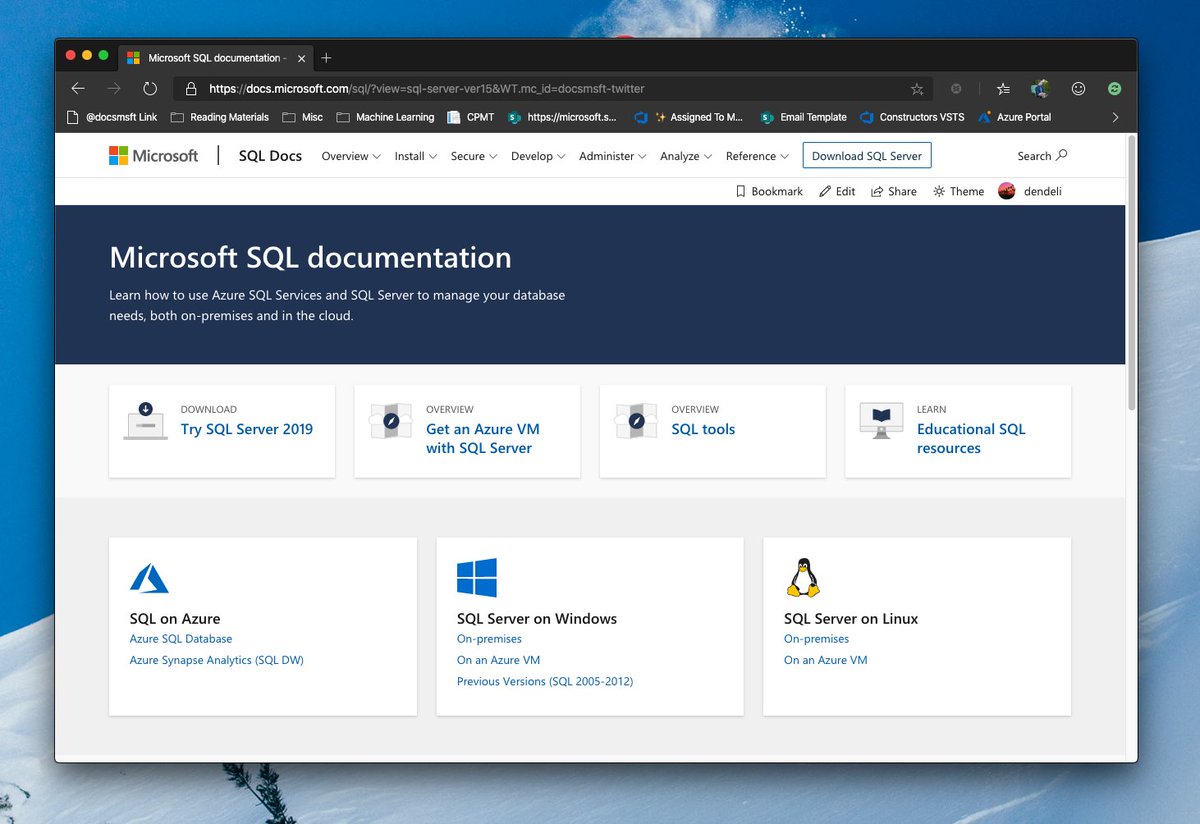
Task: Open the https://microsoft.s... bookmark
Action: (563, 117)
